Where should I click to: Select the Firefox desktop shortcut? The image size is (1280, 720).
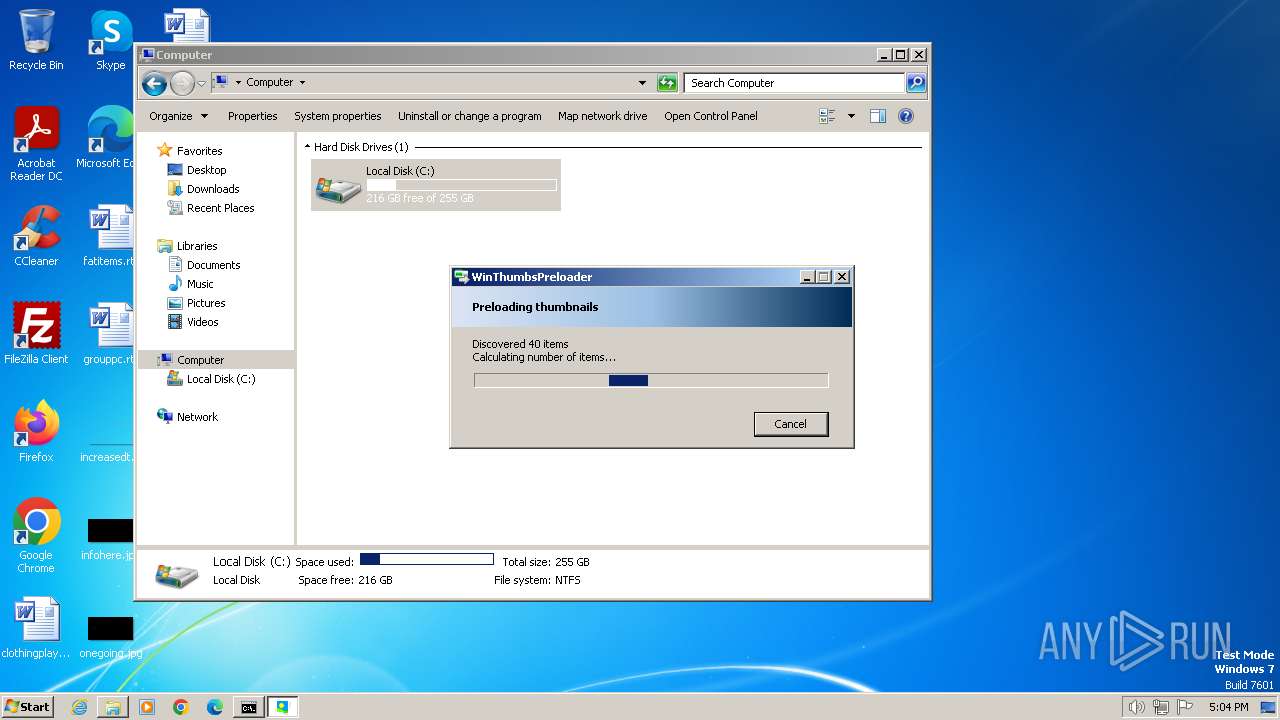tap(36, 431)
